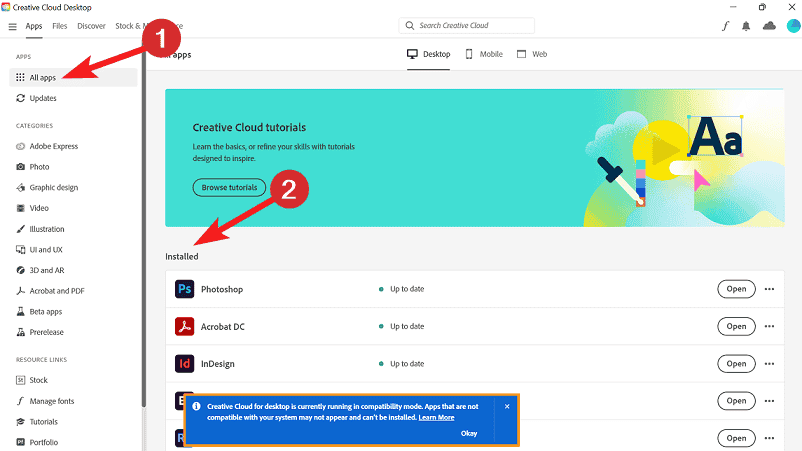Open Acrobat DC with its Open button
This screenshot has width=802, height=451.
737,326
